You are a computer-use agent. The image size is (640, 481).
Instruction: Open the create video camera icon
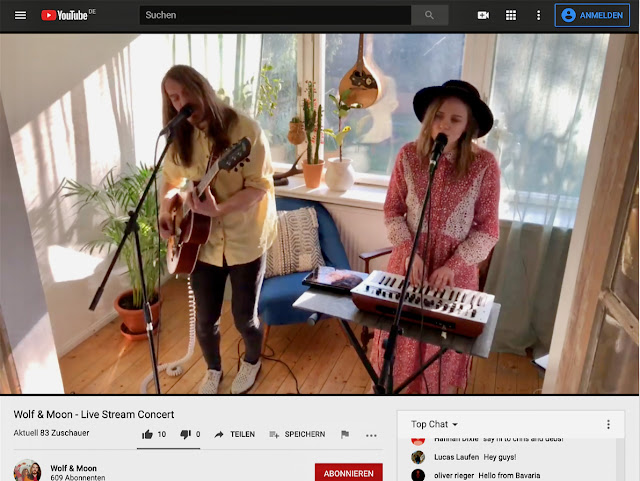[x=483, y=15]
